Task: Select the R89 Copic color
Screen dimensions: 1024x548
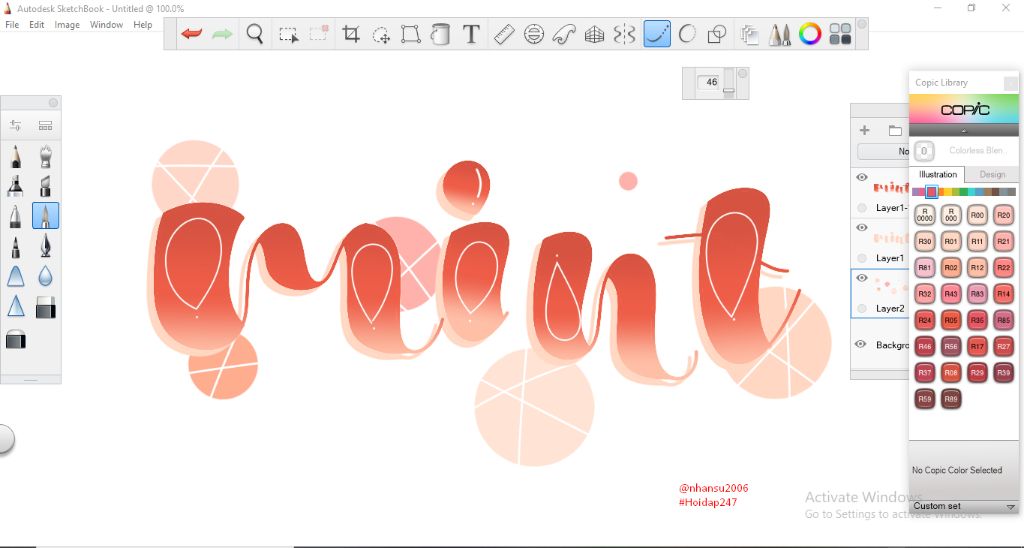Action: tap(951, 398)
